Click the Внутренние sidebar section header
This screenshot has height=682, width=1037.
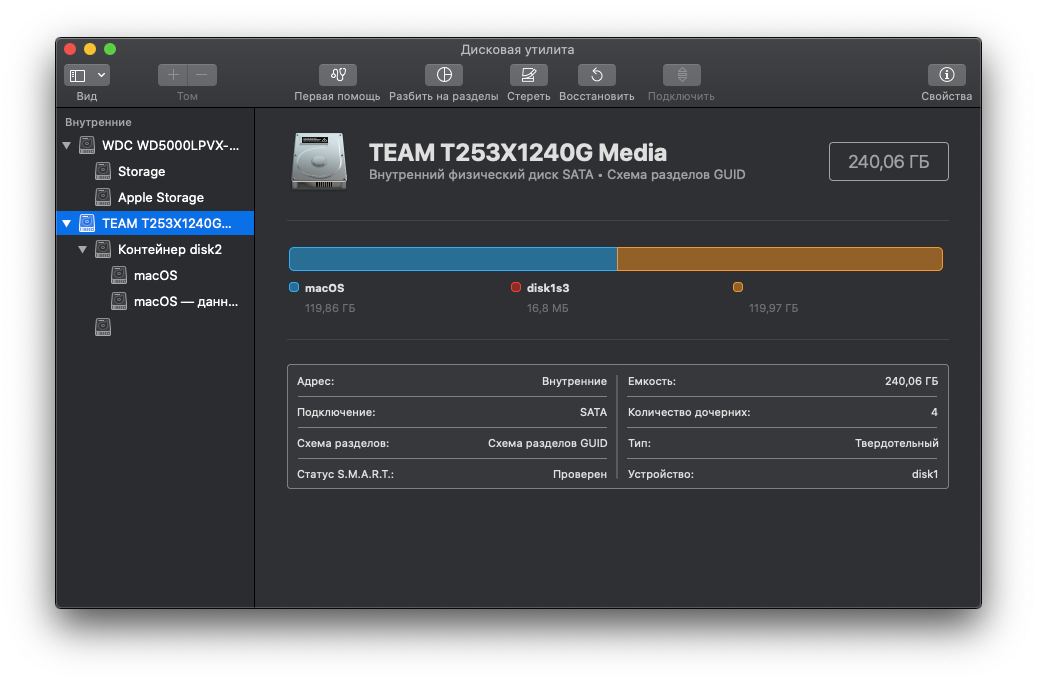click(98, 122)
